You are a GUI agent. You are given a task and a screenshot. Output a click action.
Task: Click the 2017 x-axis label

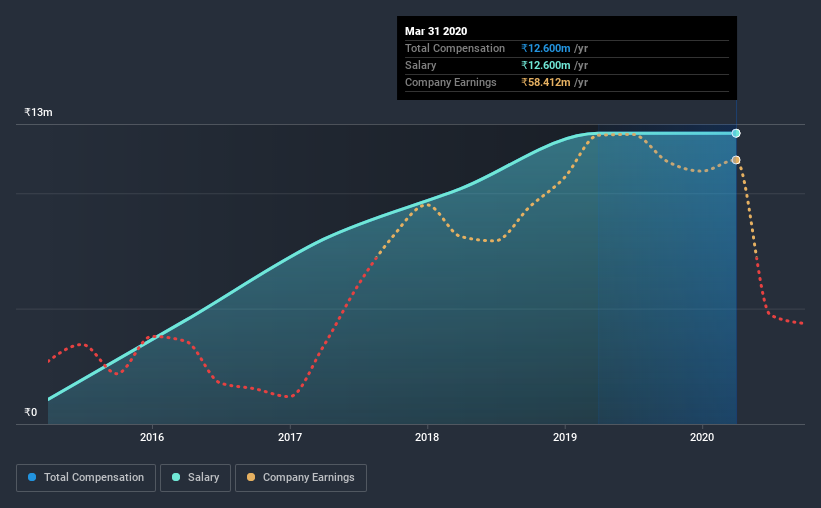tap(290, 437)
